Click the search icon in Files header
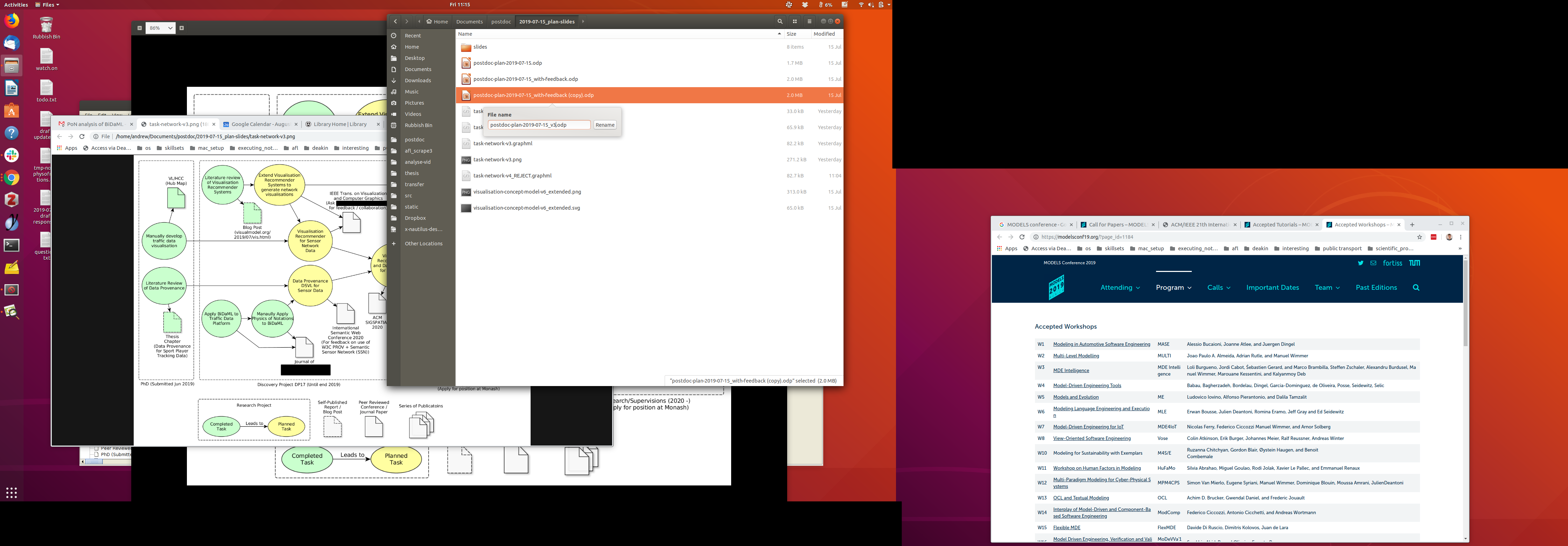This screenshot has height=546, width=1568. 780,21
